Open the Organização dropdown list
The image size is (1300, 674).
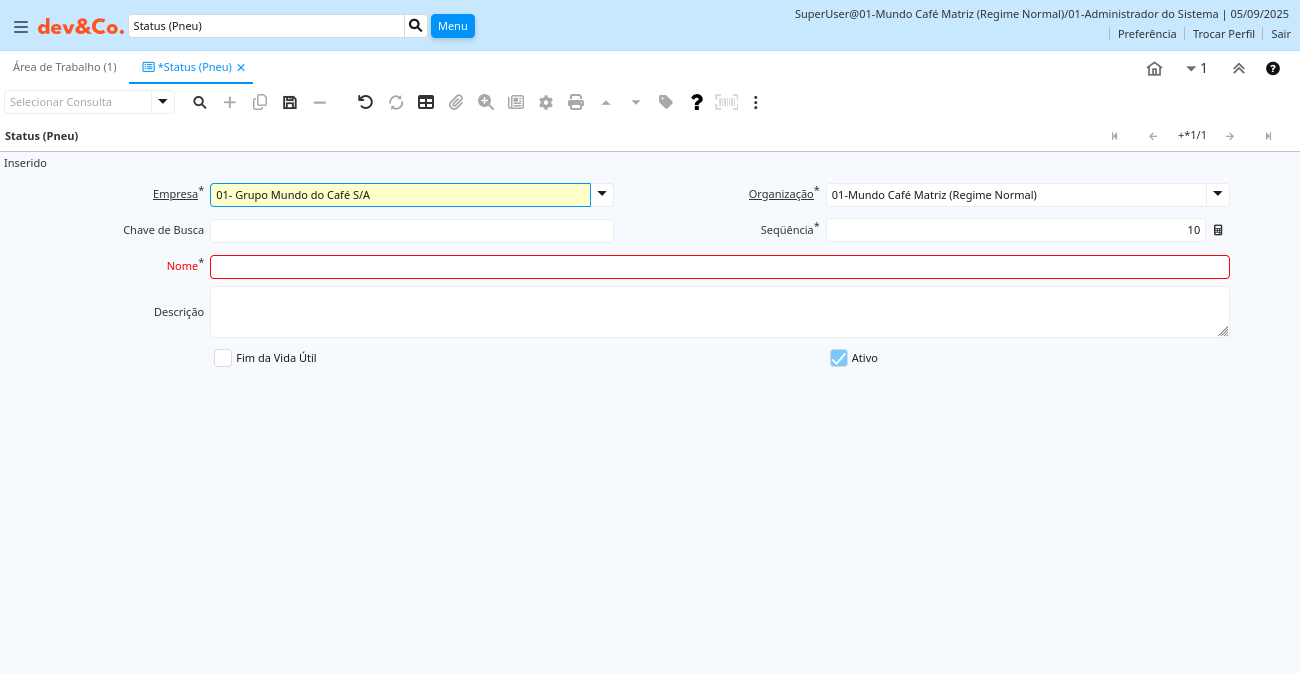tap(1218, 194)
